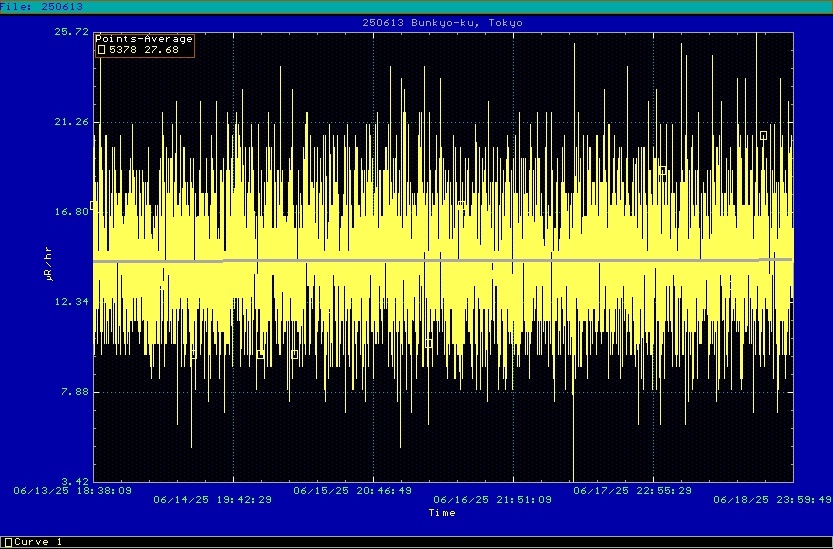
Task: Click the square data marker on the chart's left edge
Action: (93, 204)
